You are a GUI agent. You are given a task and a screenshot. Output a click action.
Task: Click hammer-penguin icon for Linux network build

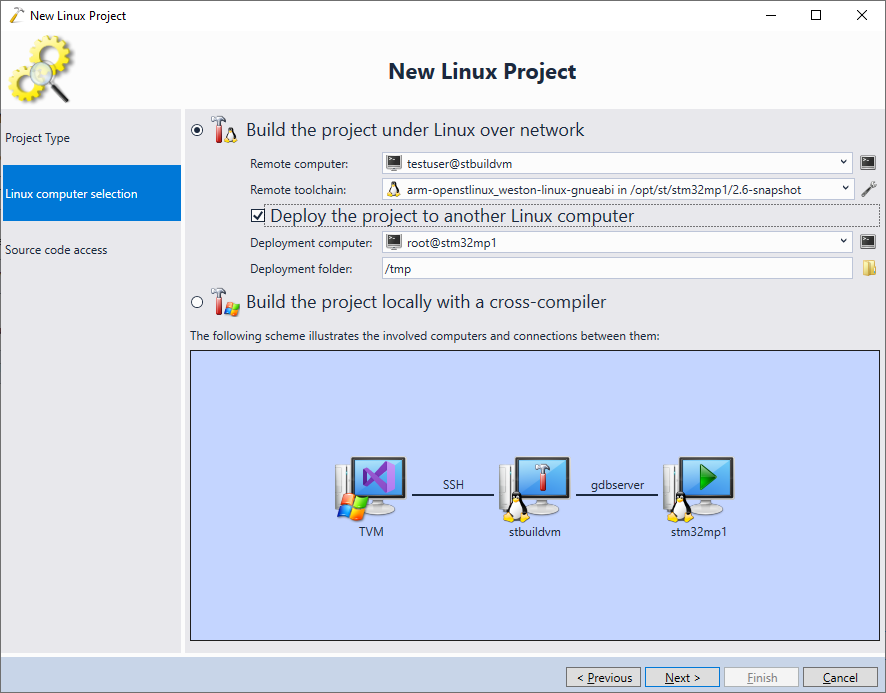(x=224, y=129)
